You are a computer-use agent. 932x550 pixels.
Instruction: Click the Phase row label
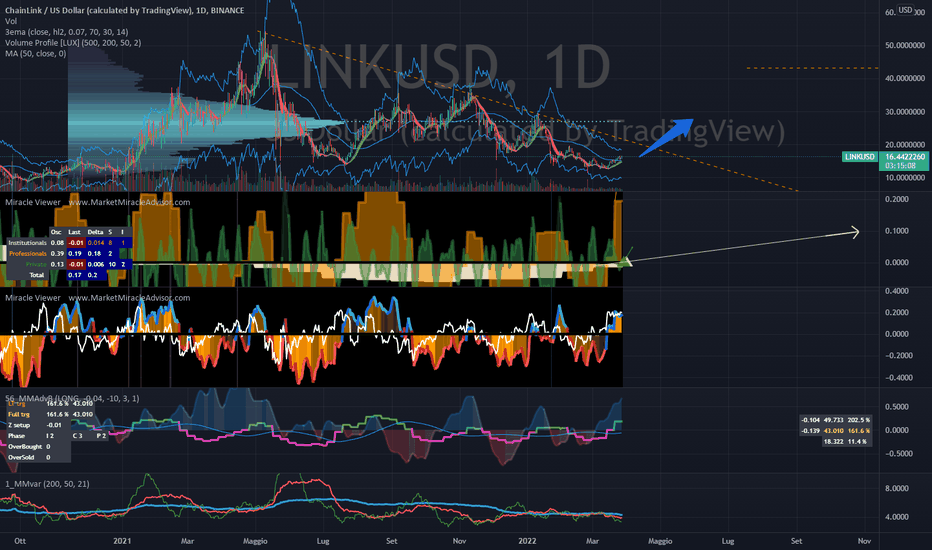coord(17,435)
